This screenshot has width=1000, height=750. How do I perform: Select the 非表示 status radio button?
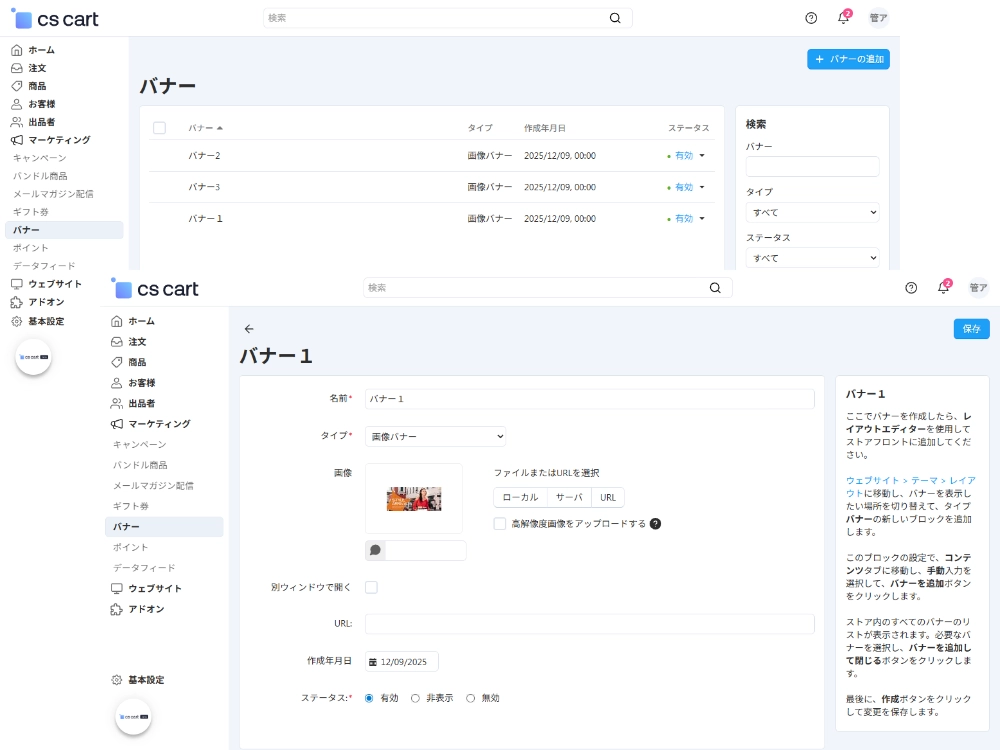[x=416, y=698]
